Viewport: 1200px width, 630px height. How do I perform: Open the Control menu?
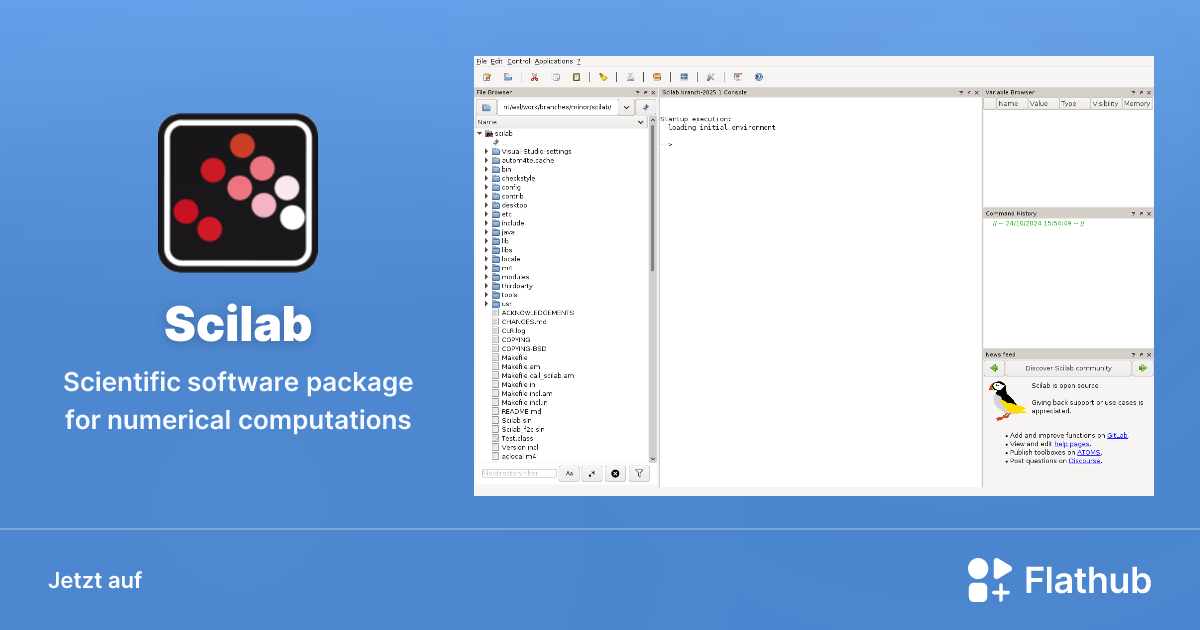pyautogui.click(x=518, y=60)
